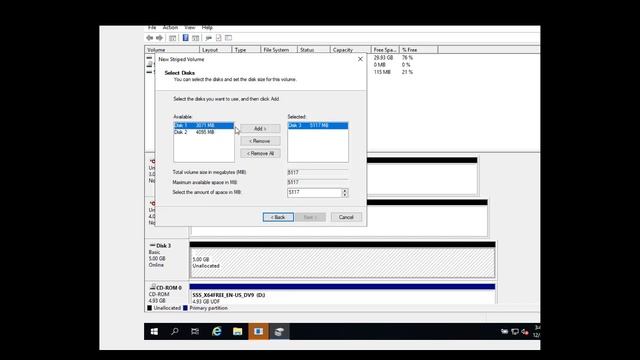Viewport: 640px width, 360px height.
Task: Close the New Striped Volume dialog
Action: [x=360, y=59]
